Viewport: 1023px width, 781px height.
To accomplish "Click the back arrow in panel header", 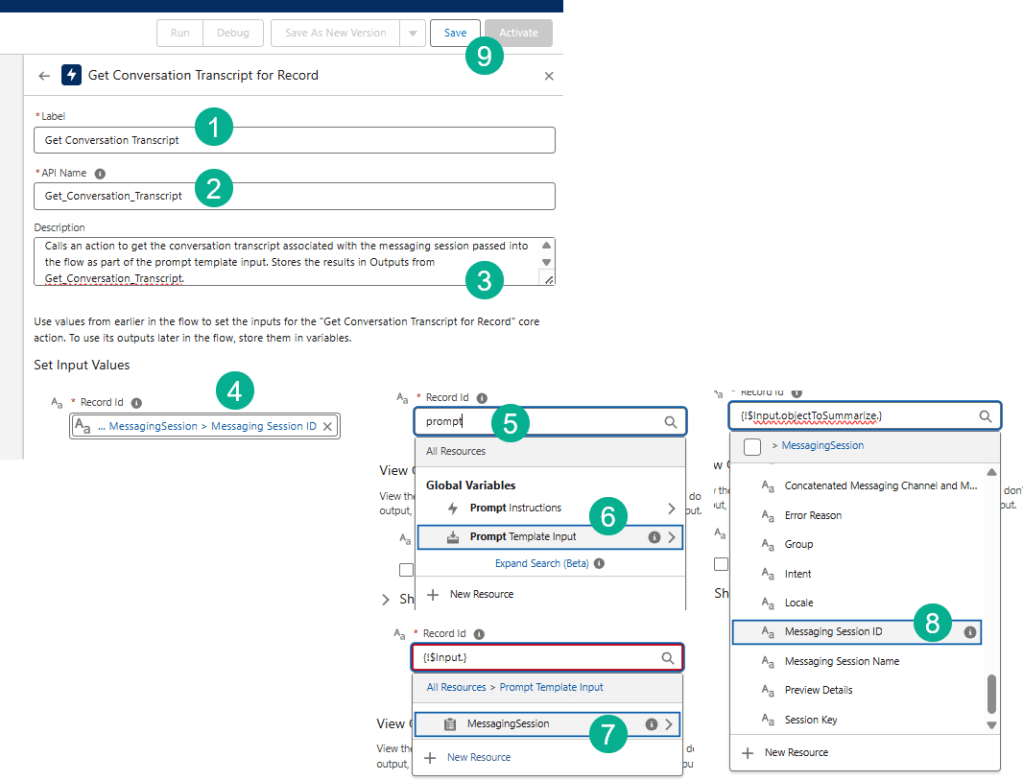I will pos(44,76).
